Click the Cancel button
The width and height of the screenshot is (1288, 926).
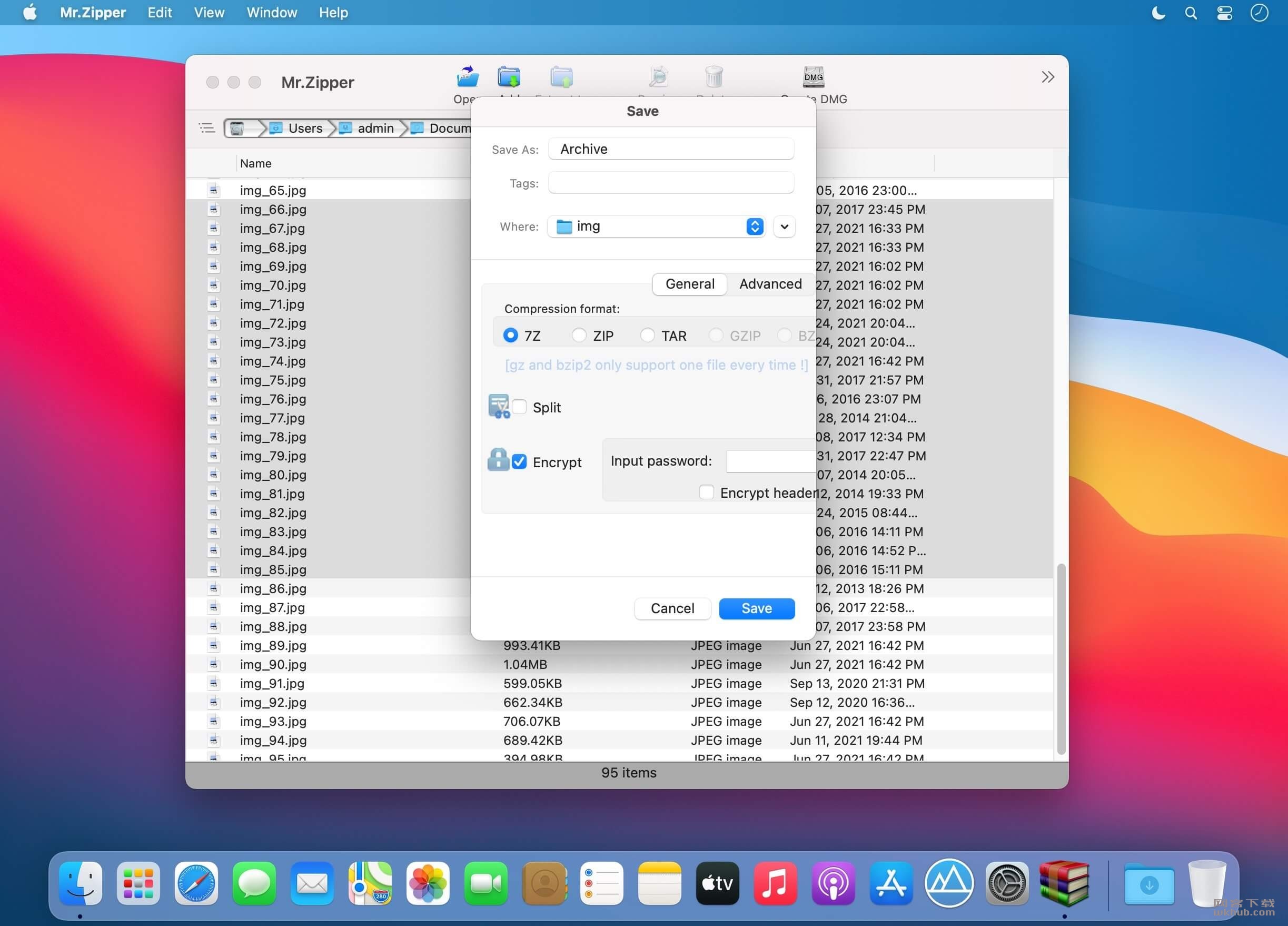tap(672, 608)
